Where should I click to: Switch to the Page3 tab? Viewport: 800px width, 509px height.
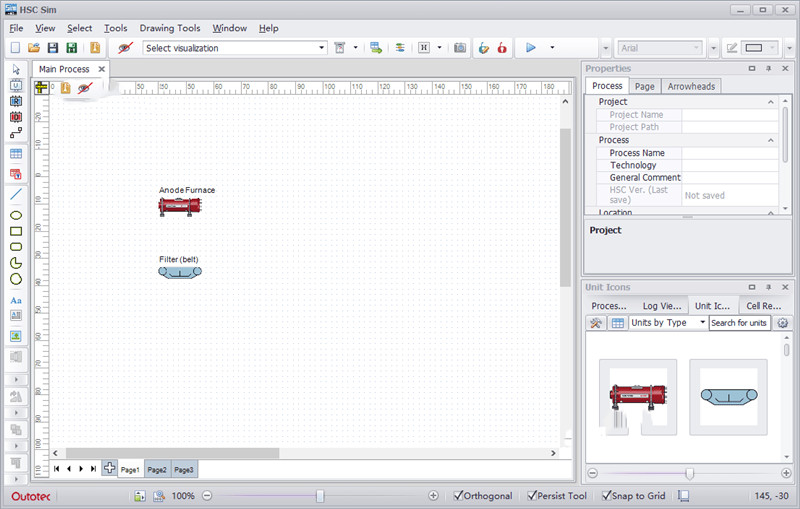pos(184,470)
